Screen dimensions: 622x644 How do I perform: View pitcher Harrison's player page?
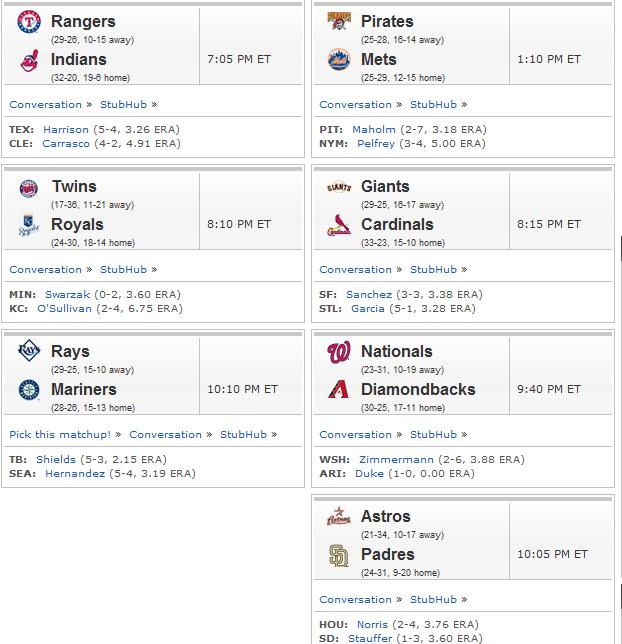point(66,130)
